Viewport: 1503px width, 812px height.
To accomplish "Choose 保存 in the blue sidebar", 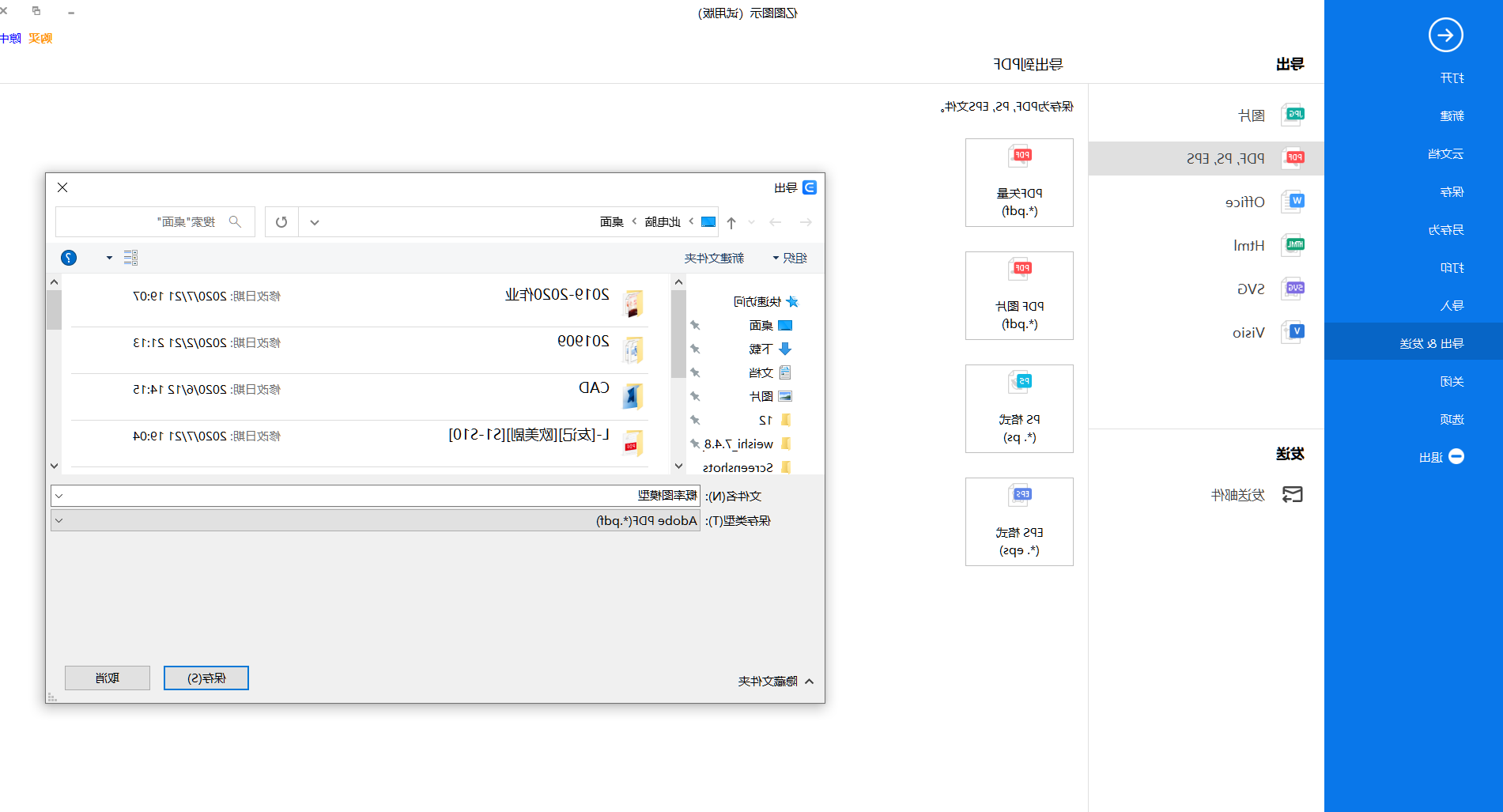I will coord(1452,192).
